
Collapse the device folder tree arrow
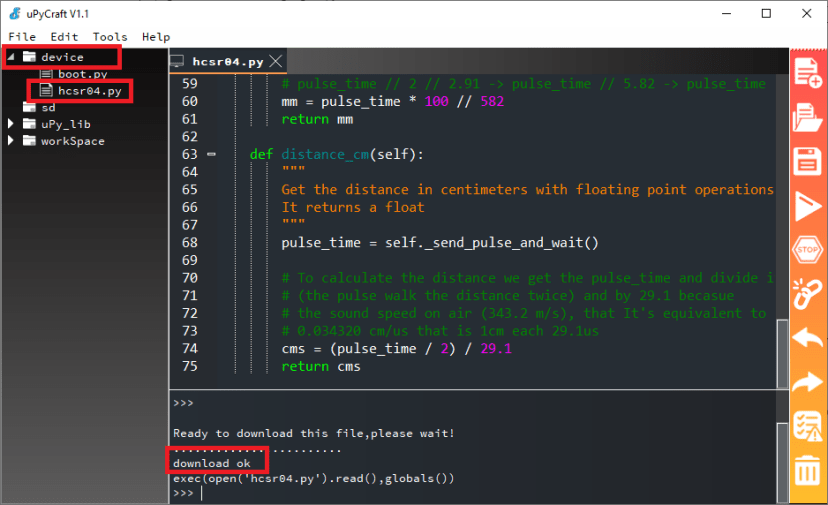coord(11,57)
